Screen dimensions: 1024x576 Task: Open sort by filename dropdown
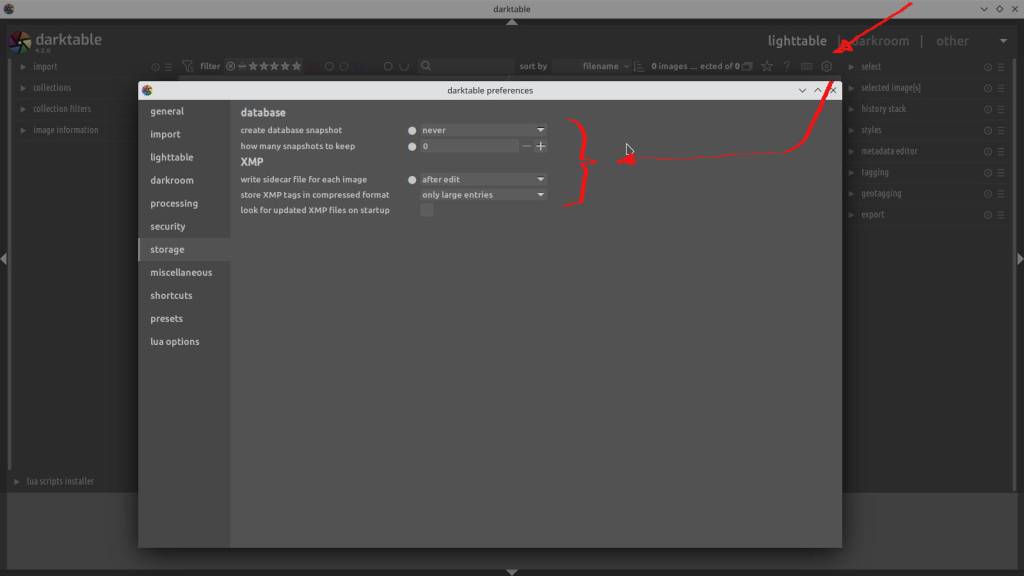tap(593, 66)
